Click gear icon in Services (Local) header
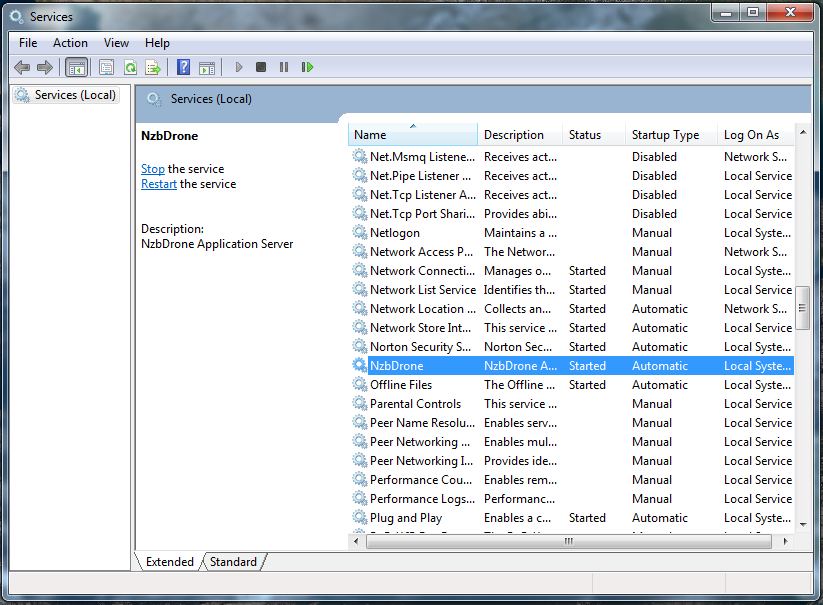Screen dimensions: 823x605 pyautogui.click(x=154, y=99)
